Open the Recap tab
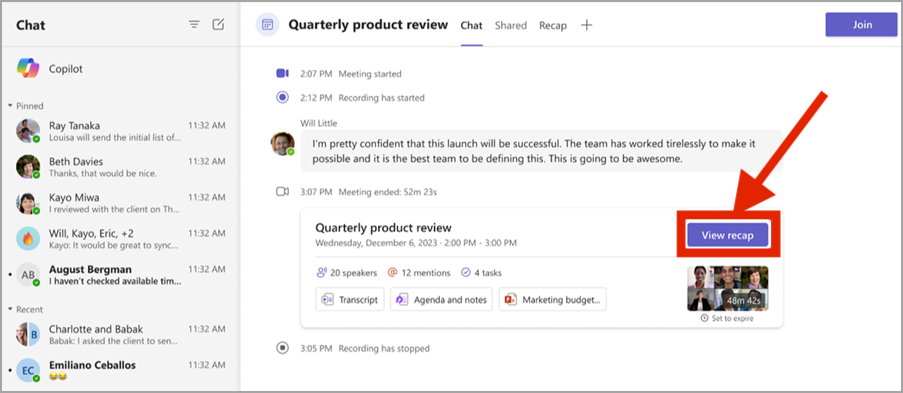 pos(553,25)
